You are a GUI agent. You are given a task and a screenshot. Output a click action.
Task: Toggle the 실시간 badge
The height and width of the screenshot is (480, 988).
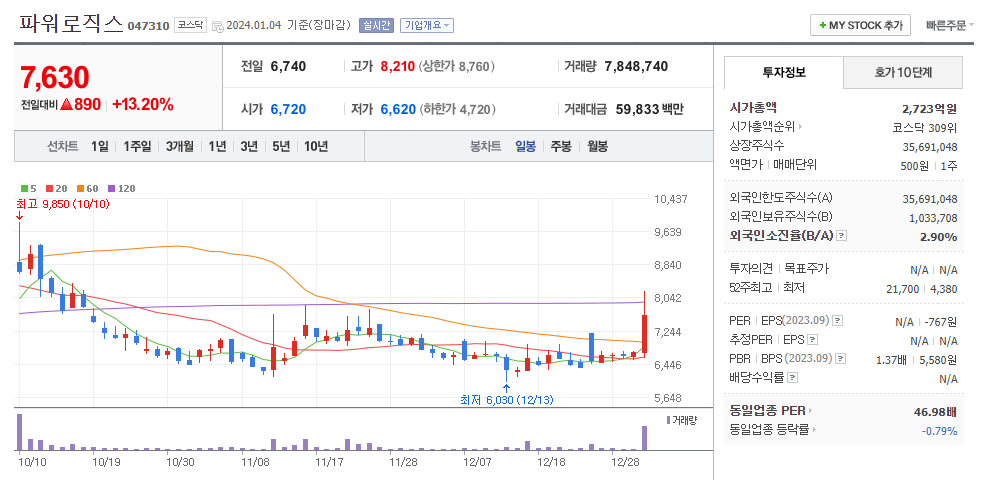[376, 25]
